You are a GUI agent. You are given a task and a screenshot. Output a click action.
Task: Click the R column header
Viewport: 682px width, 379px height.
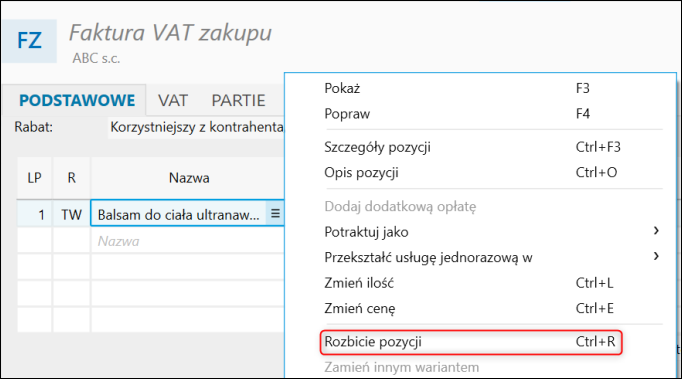click(x=71, y=178)
